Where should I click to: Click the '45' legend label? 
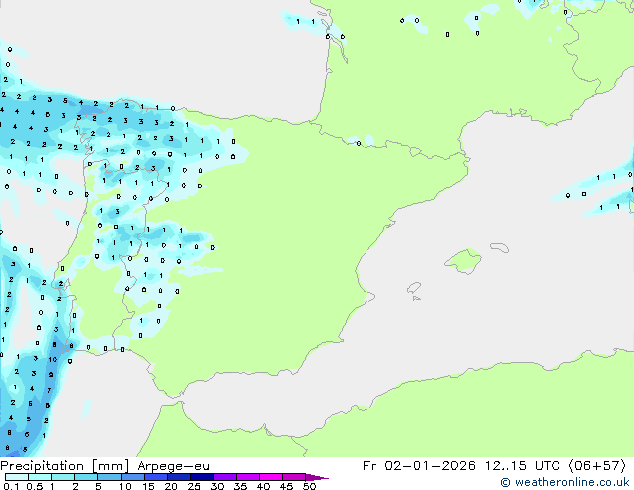coord(286,486)
